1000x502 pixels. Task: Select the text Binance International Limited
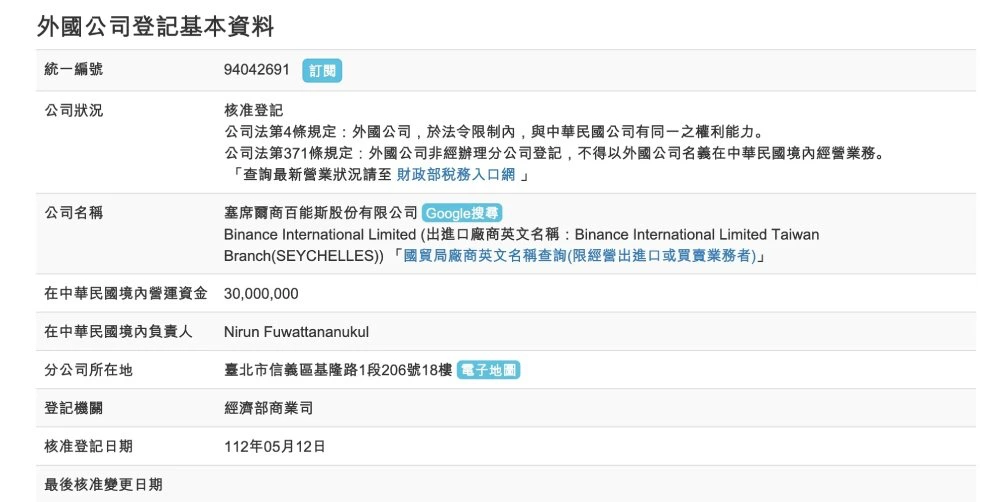320,234
